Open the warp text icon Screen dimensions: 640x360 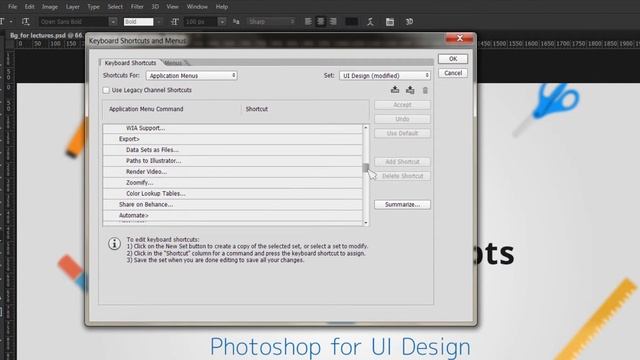370,22
